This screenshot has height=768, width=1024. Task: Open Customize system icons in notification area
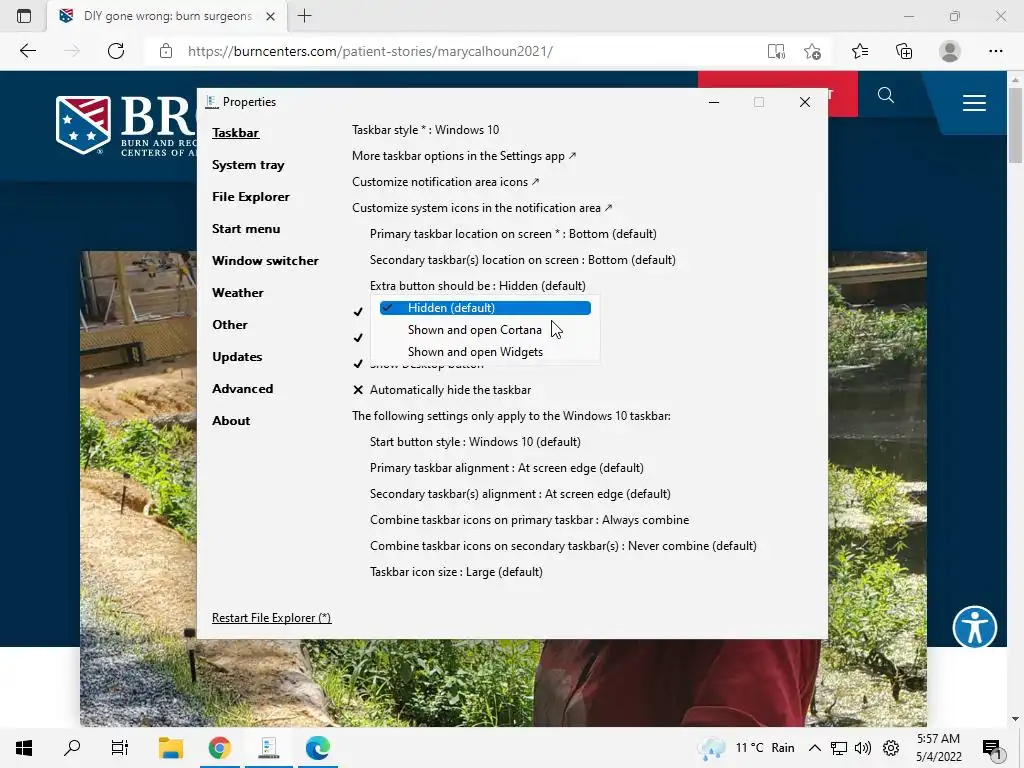pyautogui.click(x=482, y=208)
